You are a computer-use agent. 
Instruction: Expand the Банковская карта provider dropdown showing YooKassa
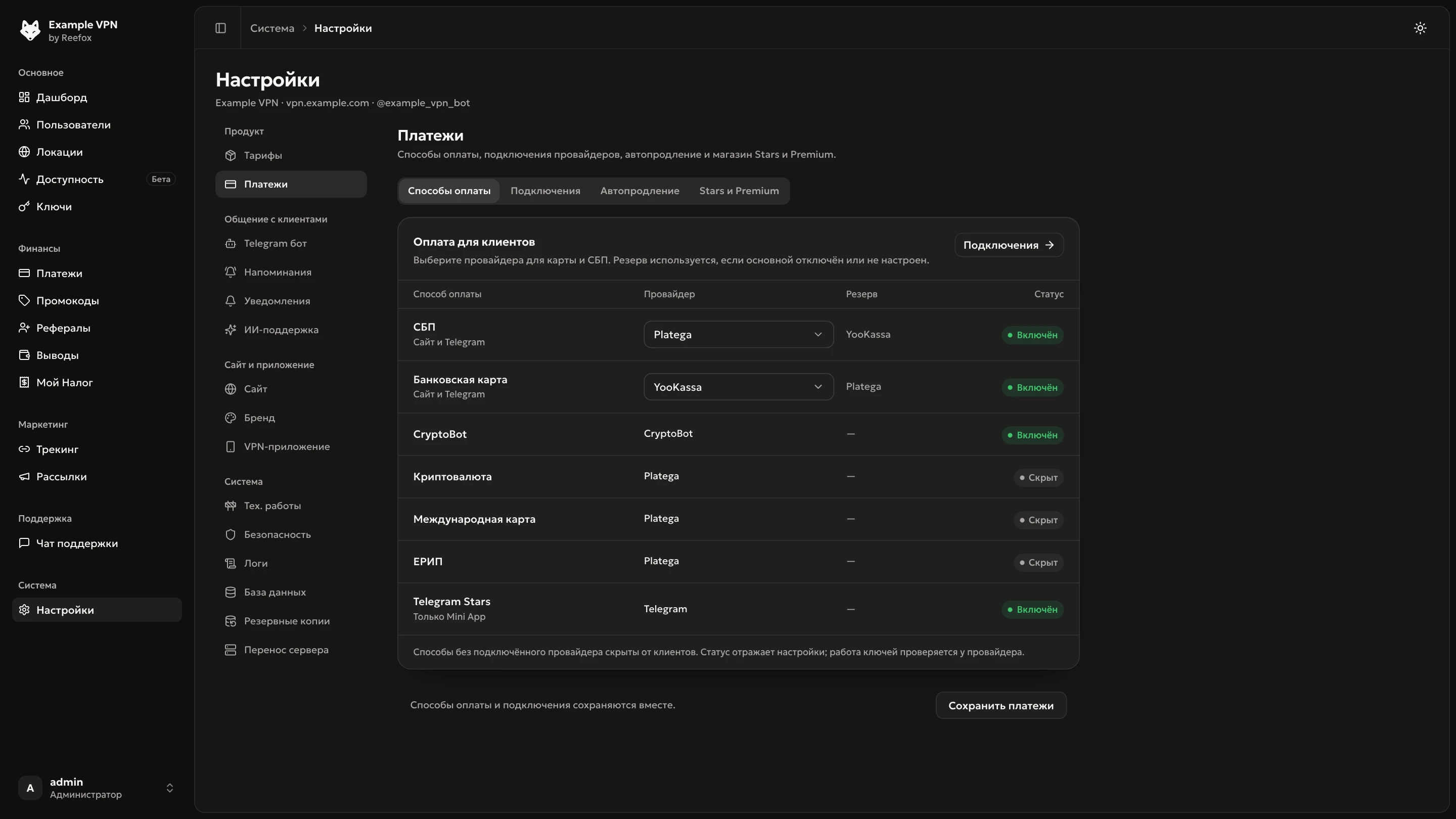click(738, 387)
